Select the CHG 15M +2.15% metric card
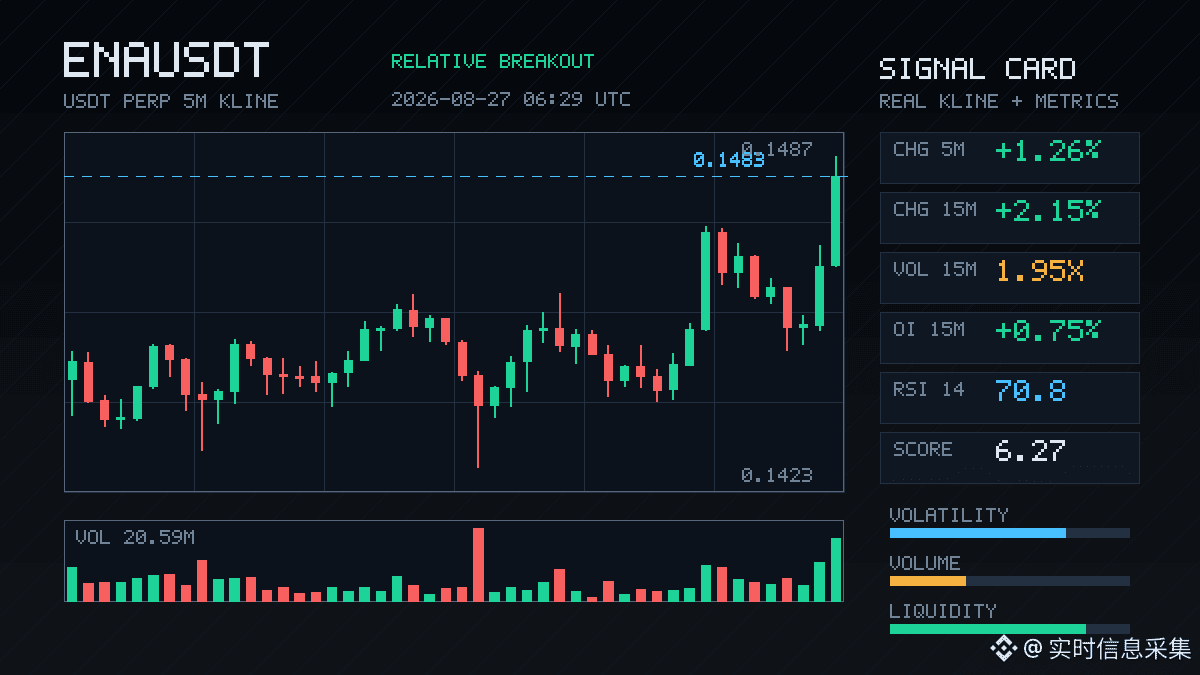1200x675 pixels. [1009, 218]
